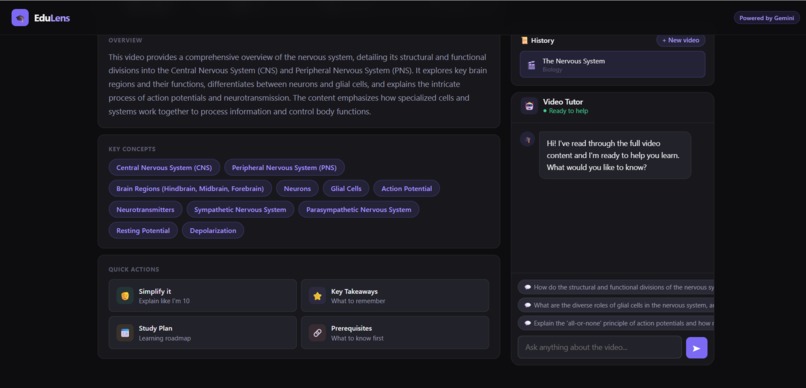Click the QUICK ACTIONS section label

tap(134, 269)
